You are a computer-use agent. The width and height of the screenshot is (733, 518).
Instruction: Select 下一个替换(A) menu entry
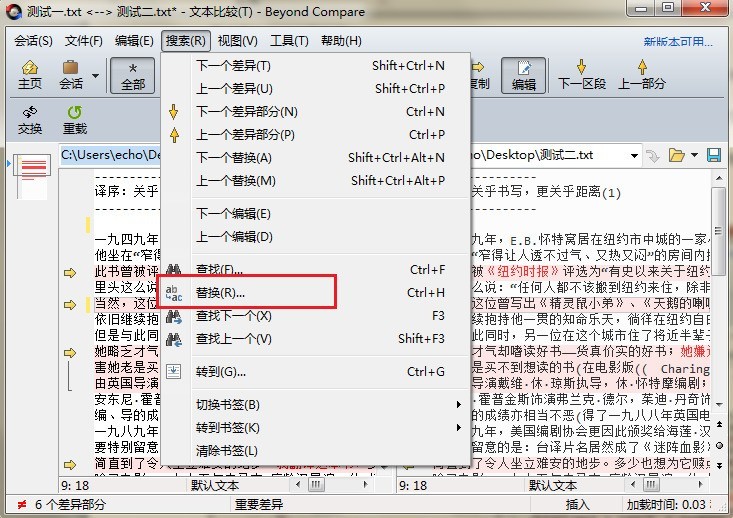pyautogui.click(x=316, y=158)
